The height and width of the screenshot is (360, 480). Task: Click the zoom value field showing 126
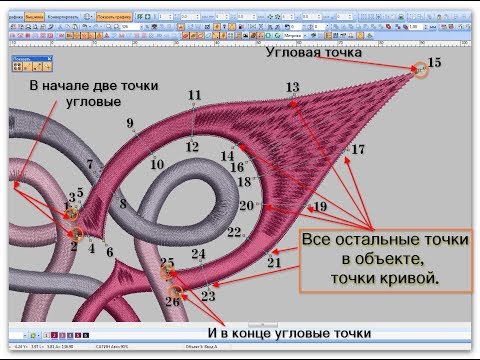coord(131,27)
